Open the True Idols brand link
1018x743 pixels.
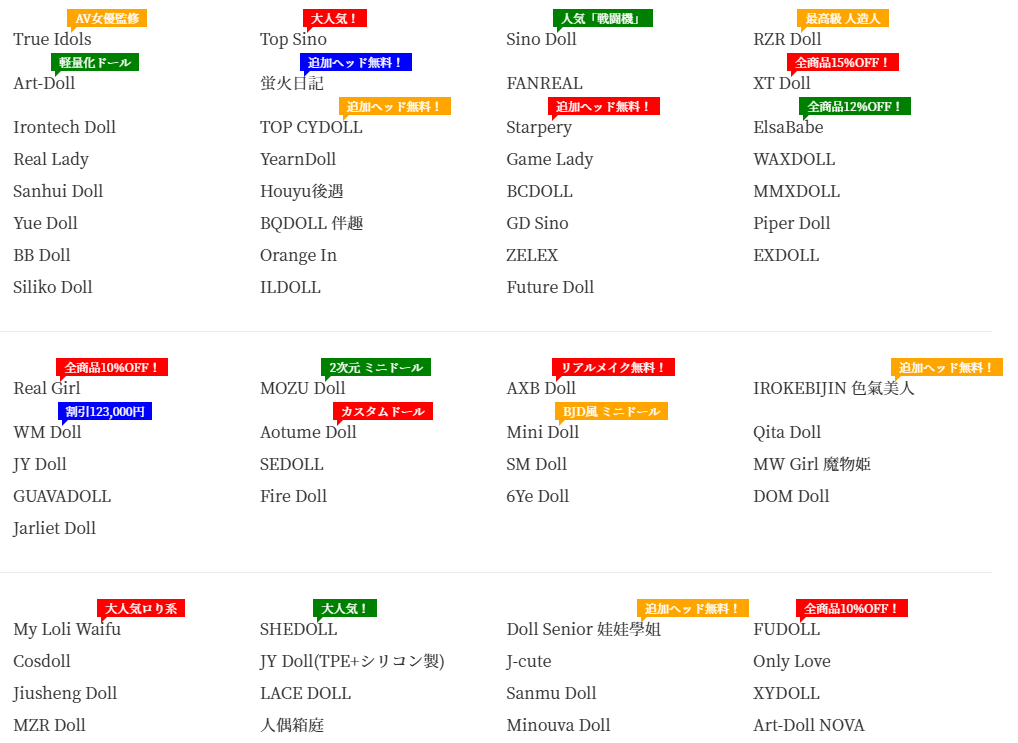pyautogui.click(x=52, y=39)
